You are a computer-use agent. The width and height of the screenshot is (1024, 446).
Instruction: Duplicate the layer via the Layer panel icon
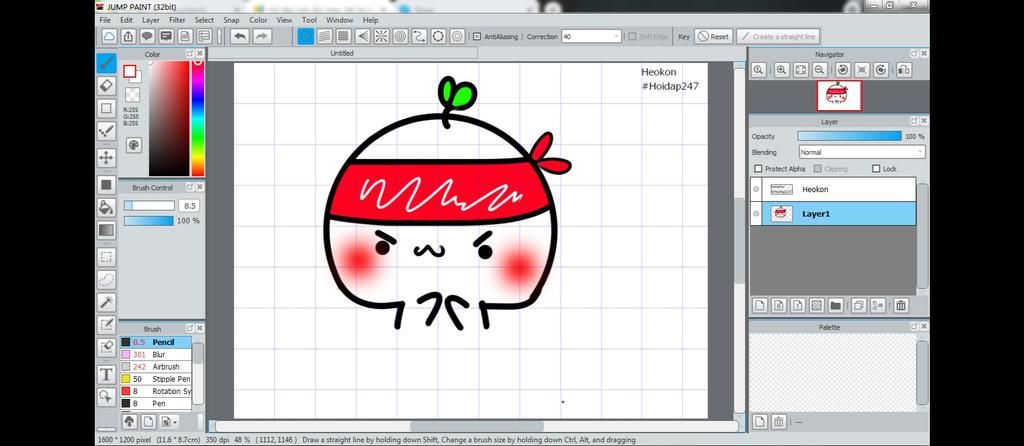(859, 305)
